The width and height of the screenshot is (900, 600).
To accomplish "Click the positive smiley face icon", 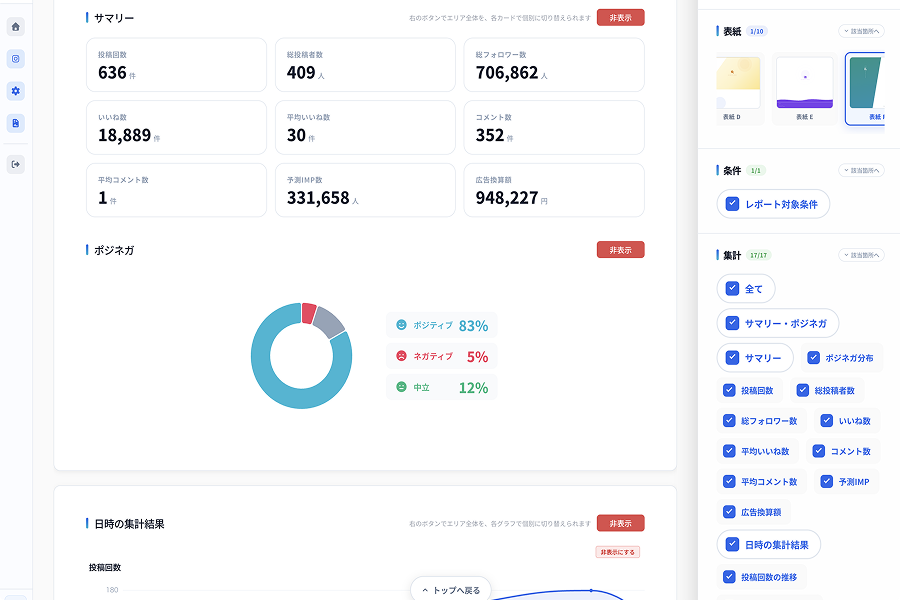I will 402,325.
